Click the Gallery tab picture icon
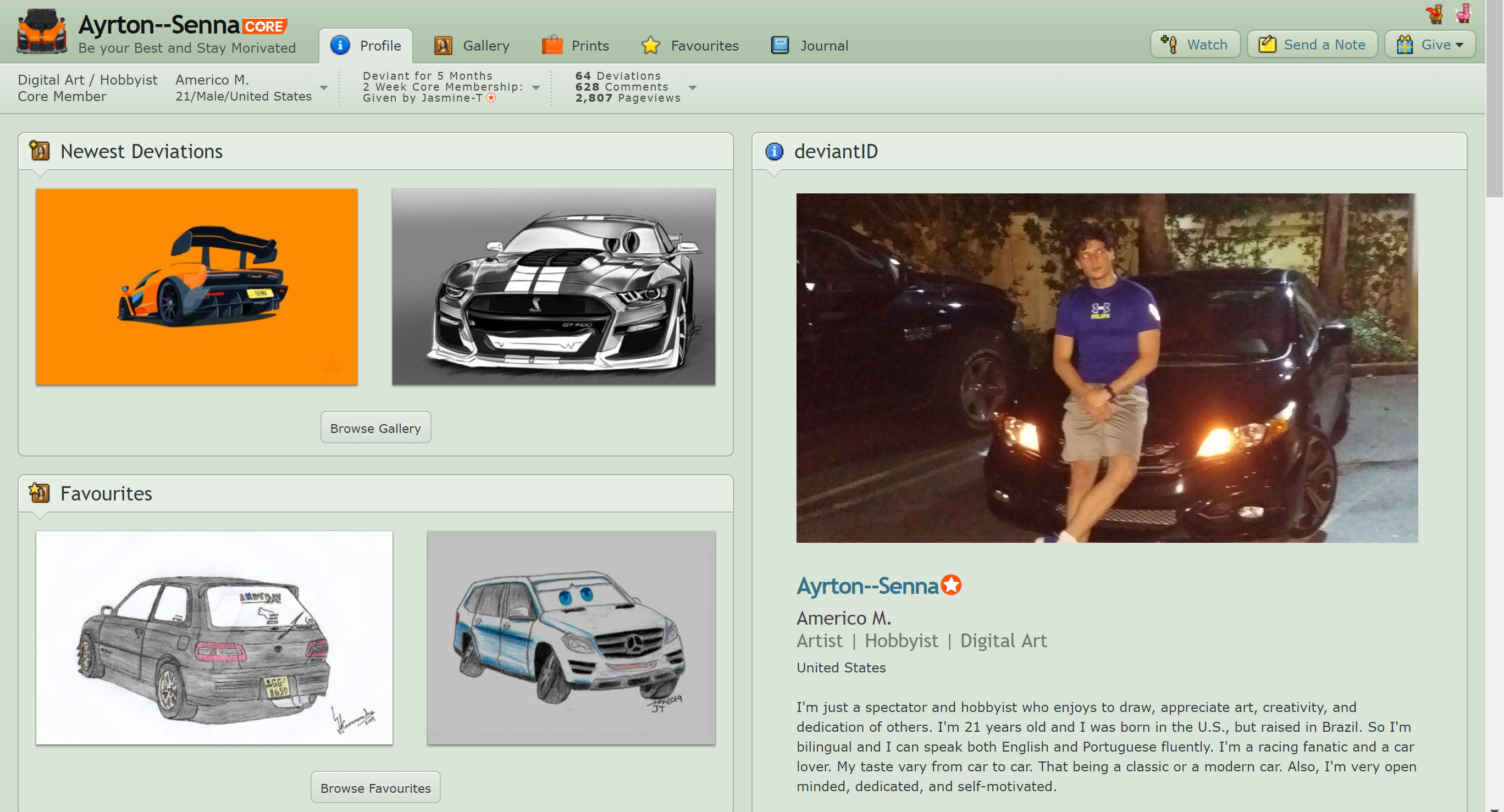Viewport: 1504px width, 812px height. pyautogui.click(x=443, y=46)
